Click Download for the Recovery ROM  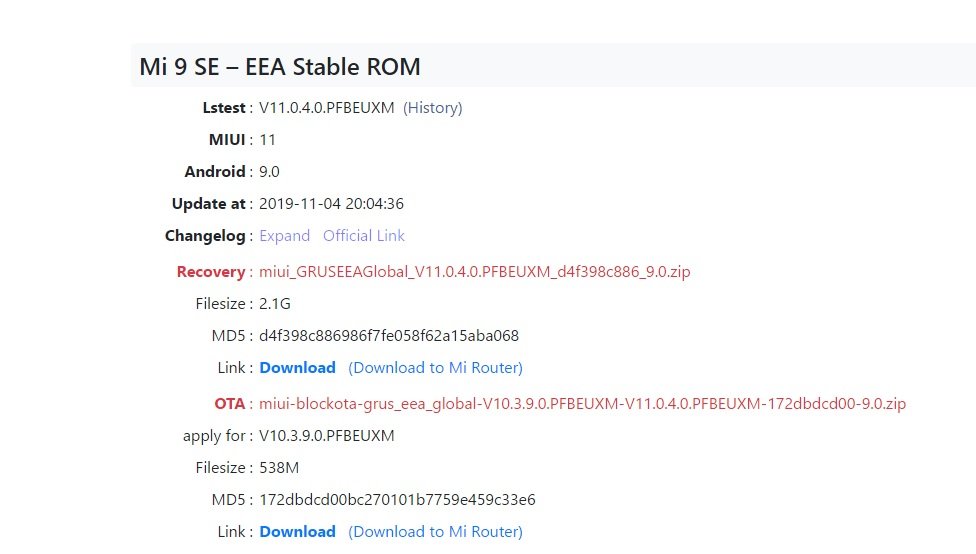click(x=298, y=368)
